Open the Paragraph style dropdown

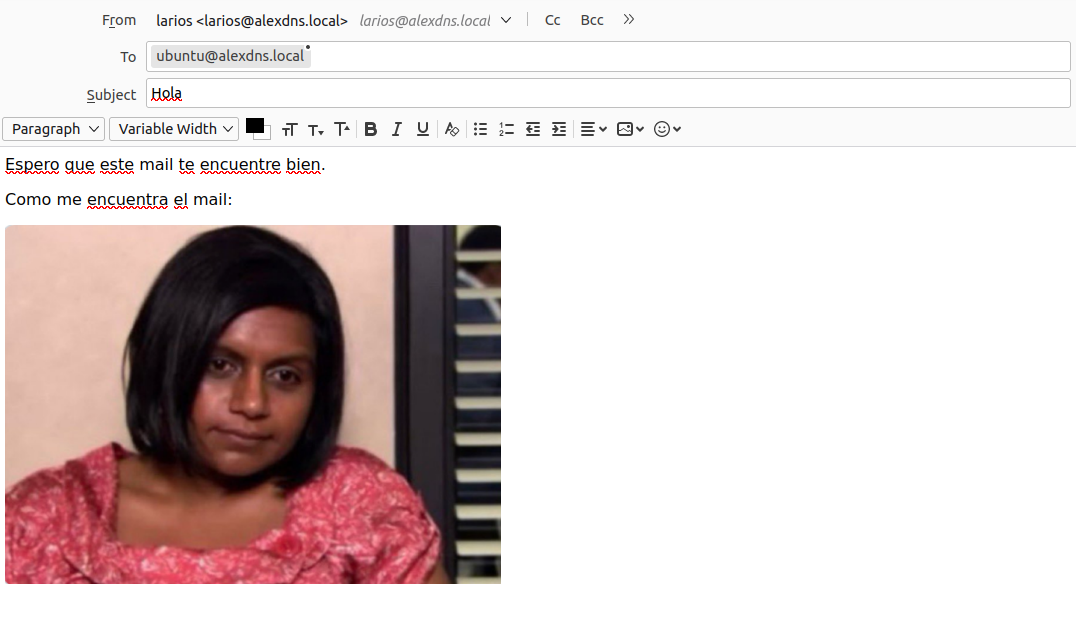pyautogui.click(x=54, y=129)
